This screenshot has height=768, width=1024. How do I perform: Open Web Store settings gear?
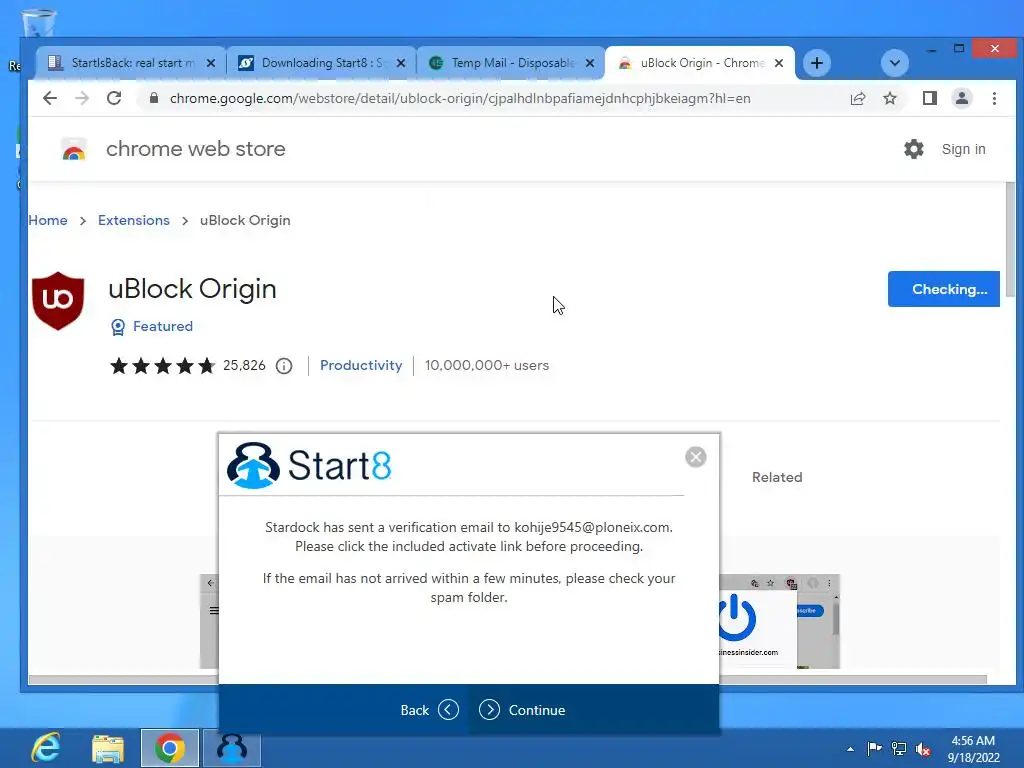click(914, 149)
